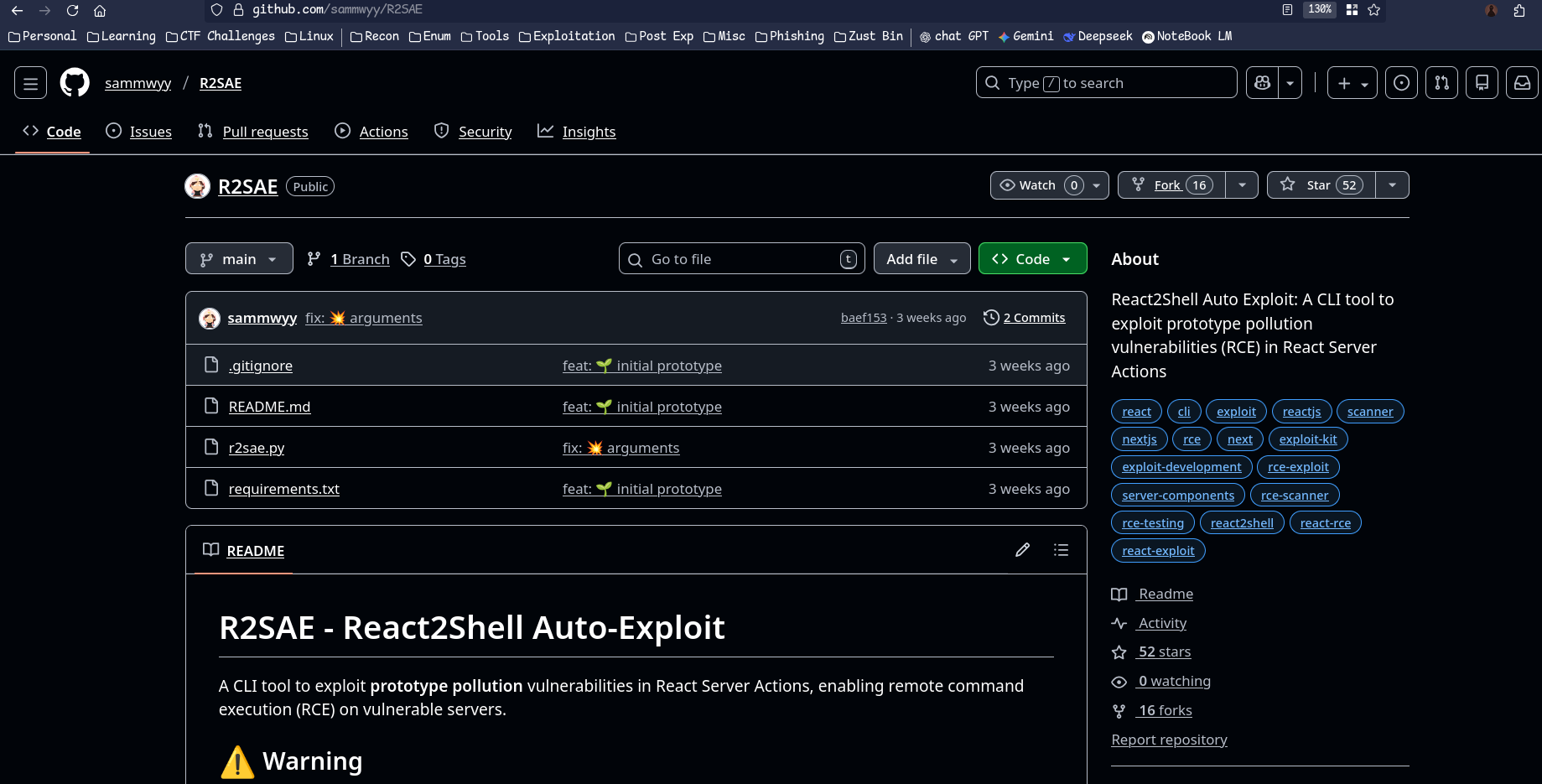Open your pull requests from header icon
Screen dimensions: 1542x784
coord(1441,83)
